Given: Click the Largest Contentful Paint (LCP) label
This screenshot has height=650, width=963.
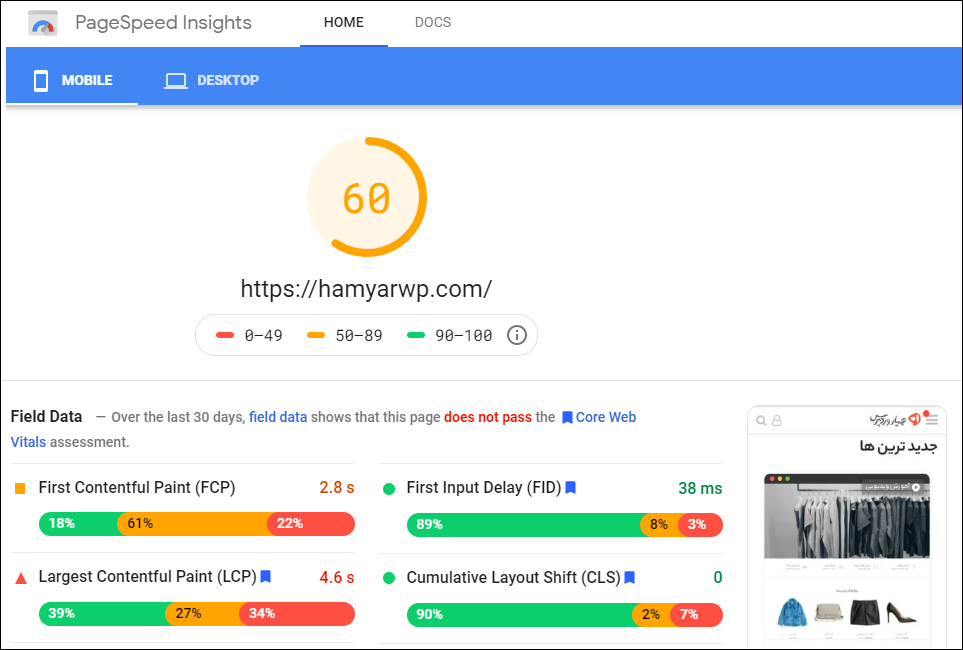Looking at the screenshot, I should pyautogui.click(x=147, y=577).
